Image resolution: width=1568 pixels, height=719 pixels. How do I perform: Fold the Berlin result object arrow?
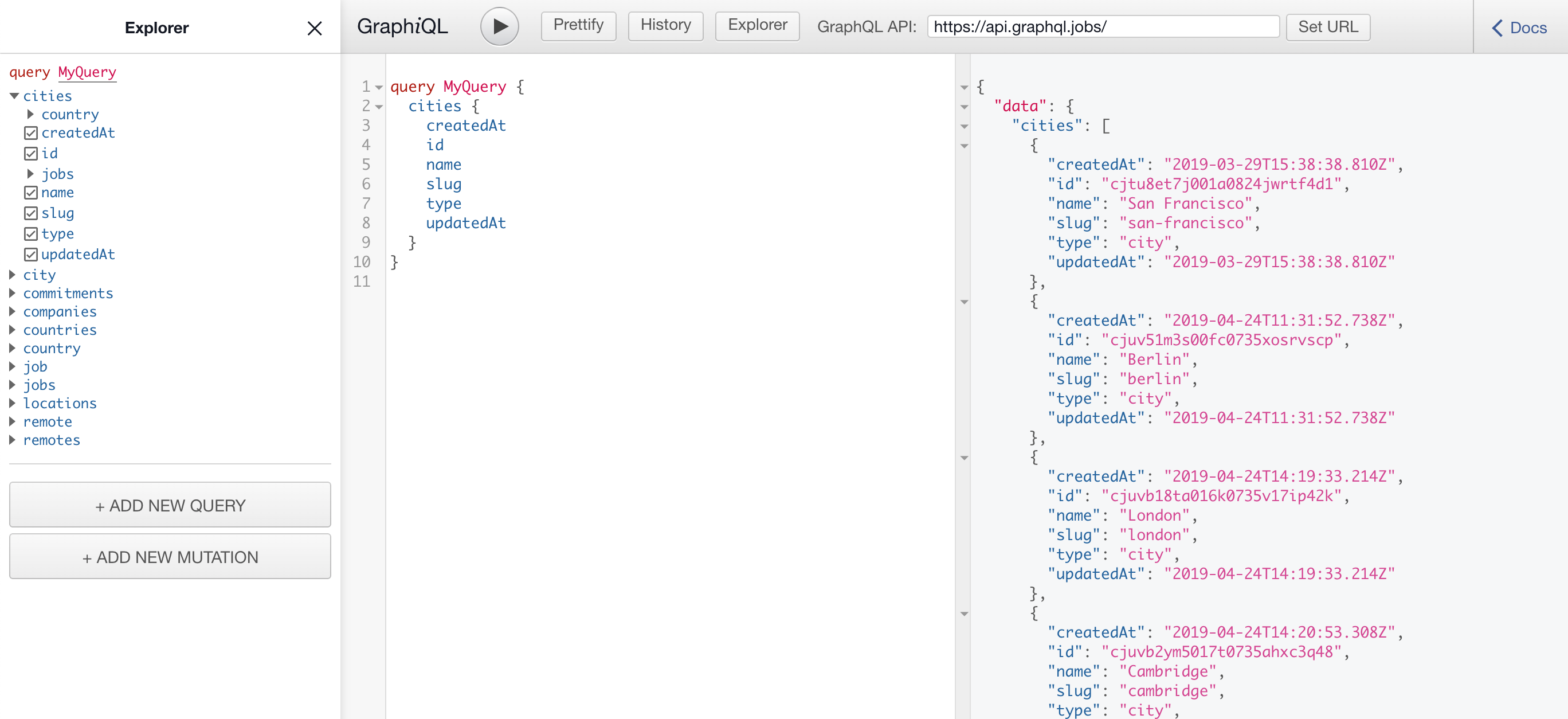(964, 302)
